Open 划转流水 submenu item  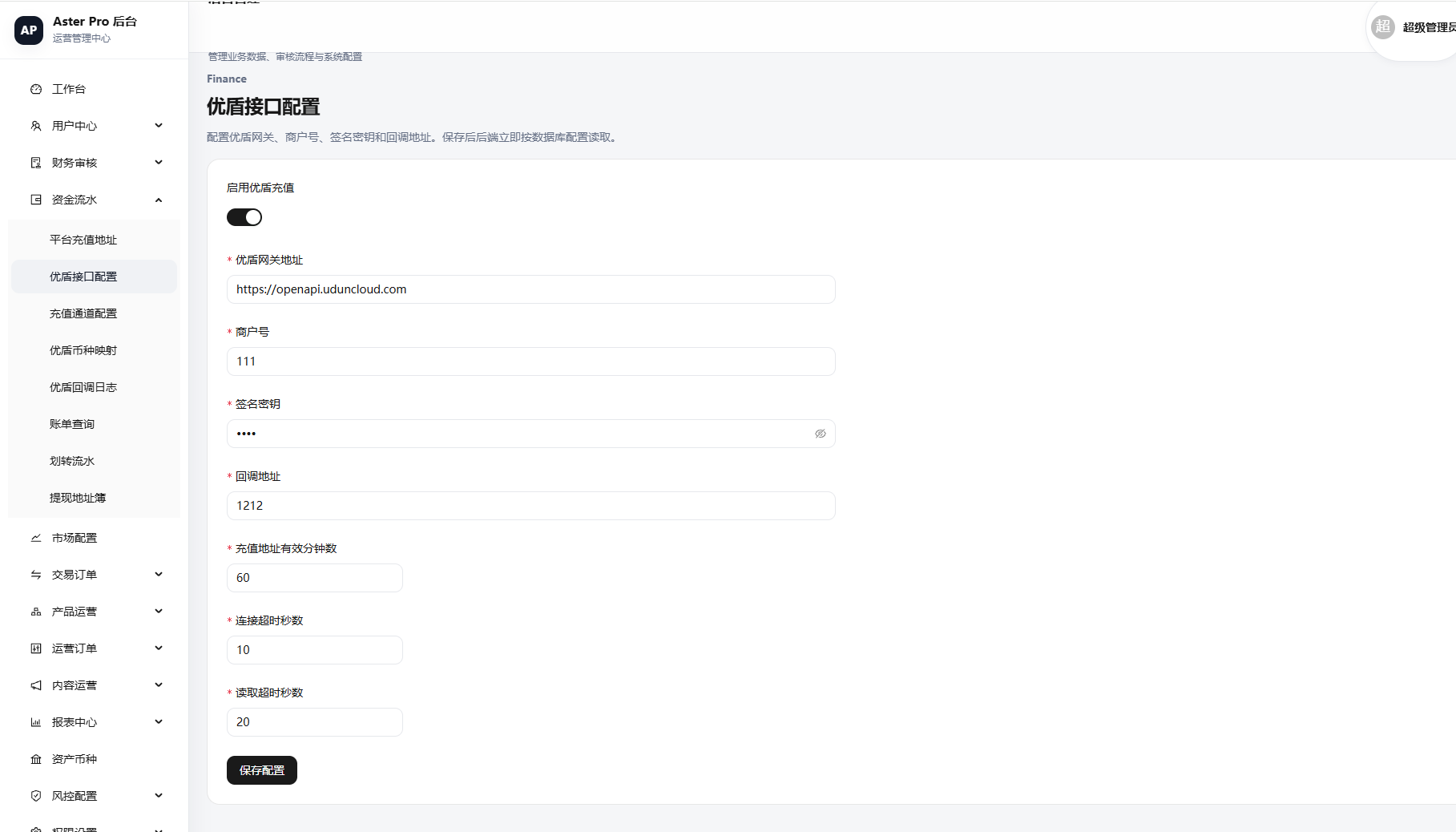94,461
